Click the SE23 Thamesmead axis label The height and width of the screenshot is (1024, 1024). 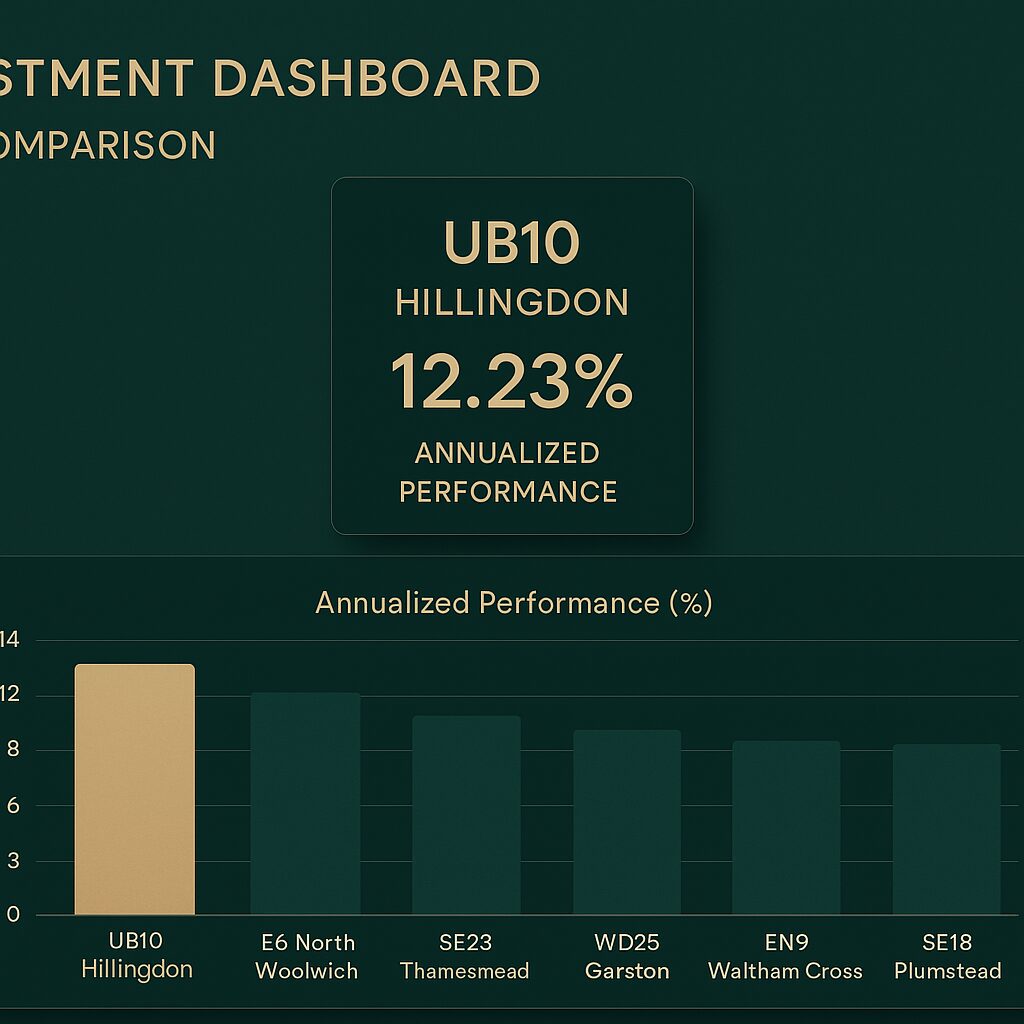pyautogui.click(x=464, y=956)
